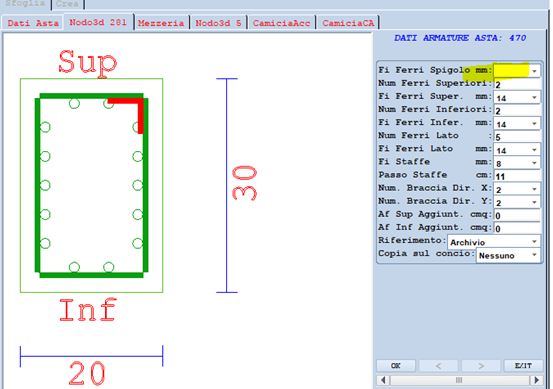This screenshot has height=389, width=553.
Task: Click the Num Ferri Lato field
Action: [517, 137]
